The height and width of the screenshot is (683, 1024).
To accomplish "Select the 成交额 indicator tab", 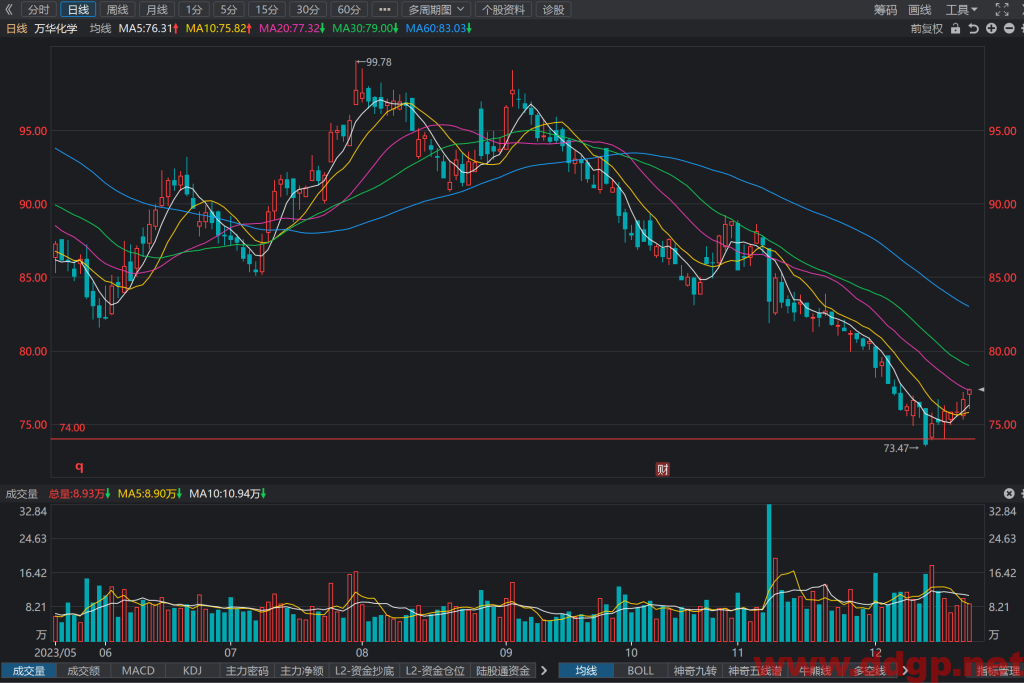I will click(x=84, y=671).
